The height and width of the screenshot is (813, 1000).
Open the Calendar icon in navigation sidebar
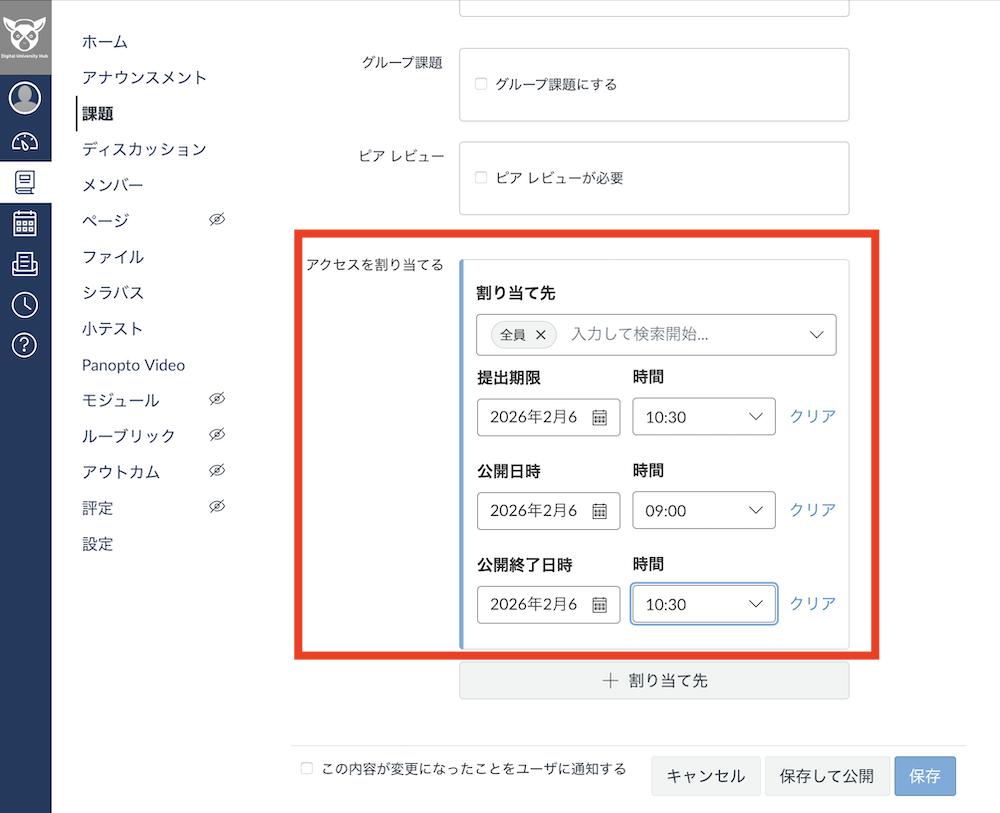click(x=25, y=222)
